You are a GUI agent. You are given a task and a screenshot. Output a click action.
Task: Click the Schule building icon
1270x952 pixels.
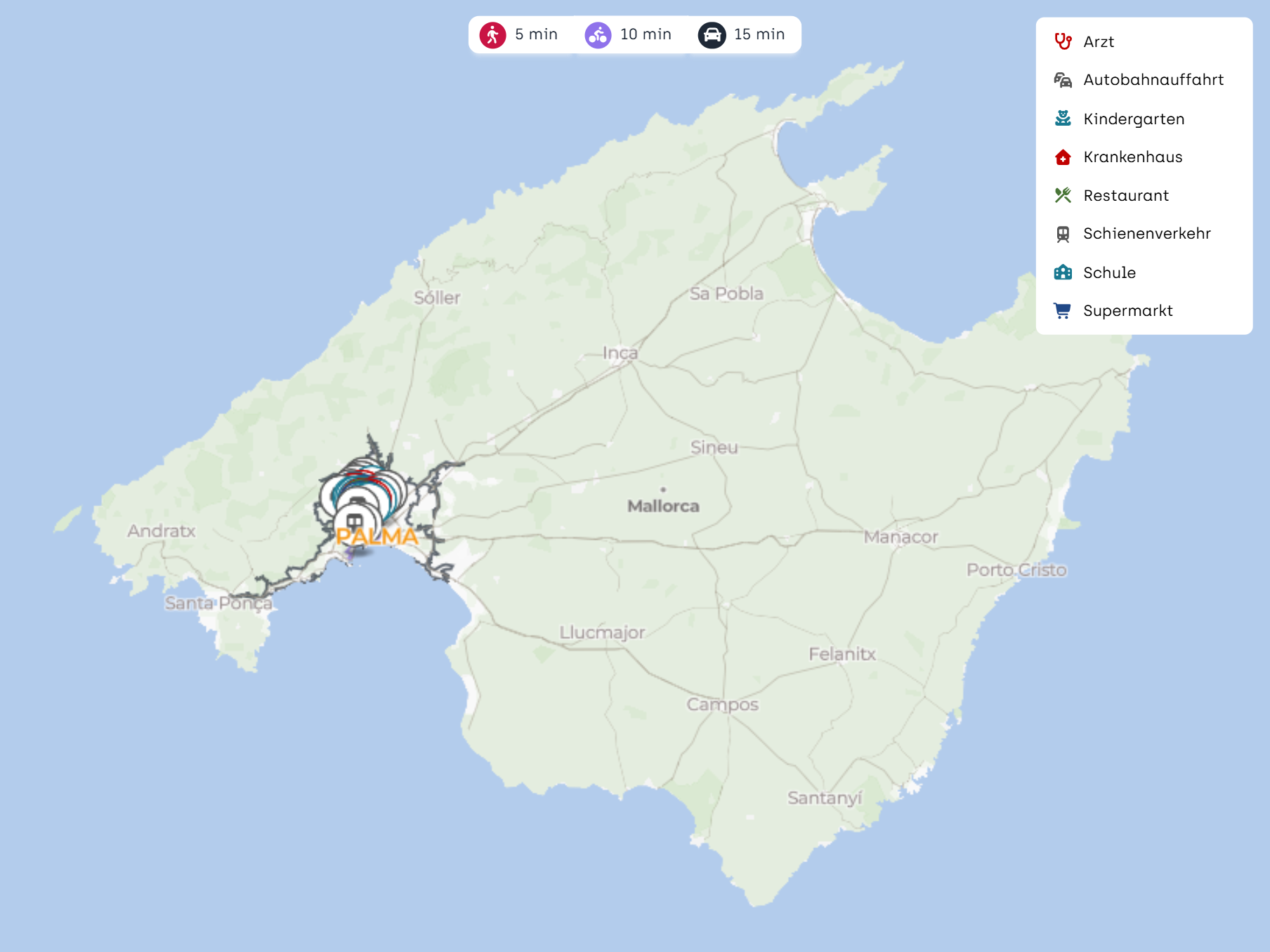(1063, 272)
